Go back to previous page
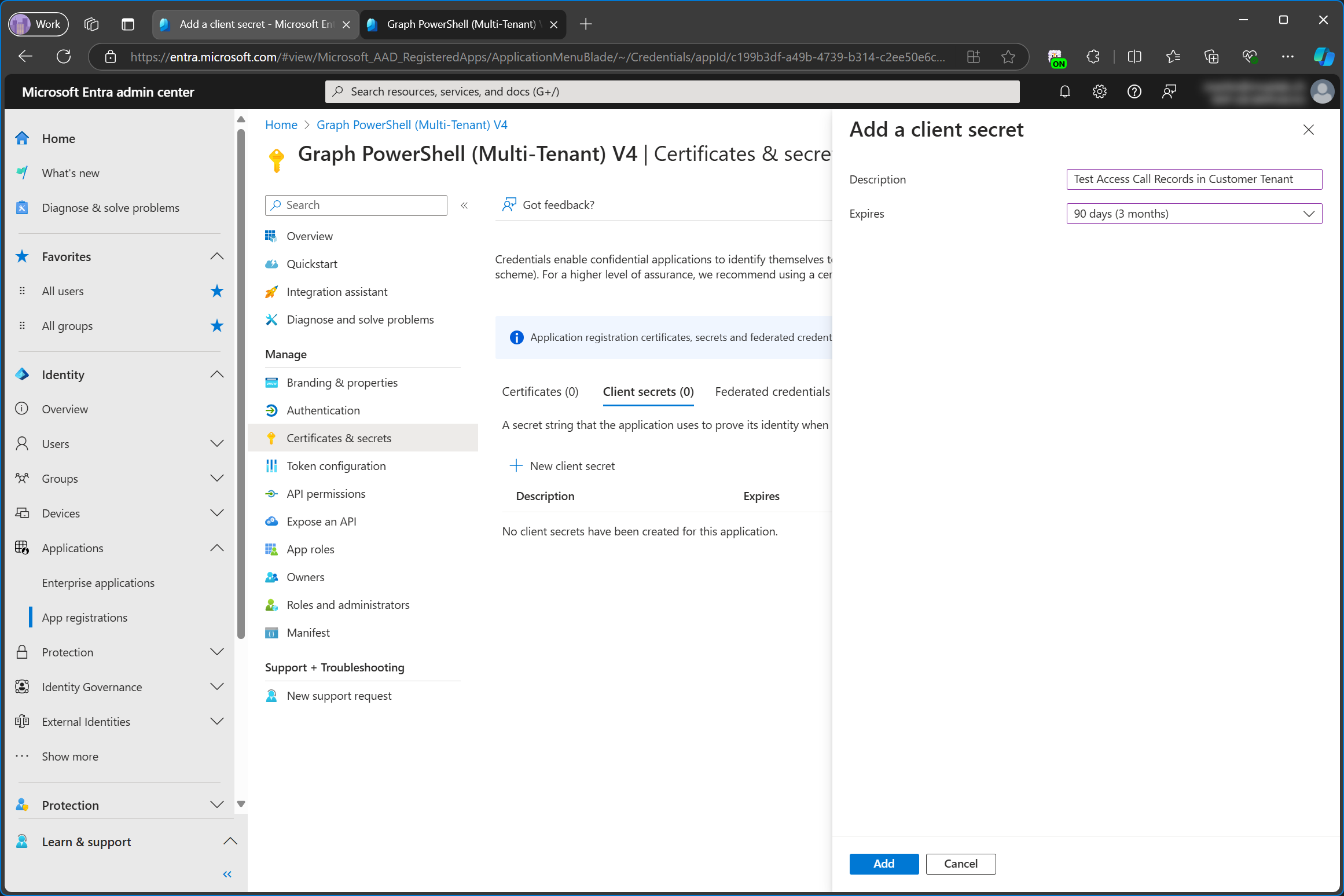Screen dimensions: 1344x896 (x=25, y=57)
